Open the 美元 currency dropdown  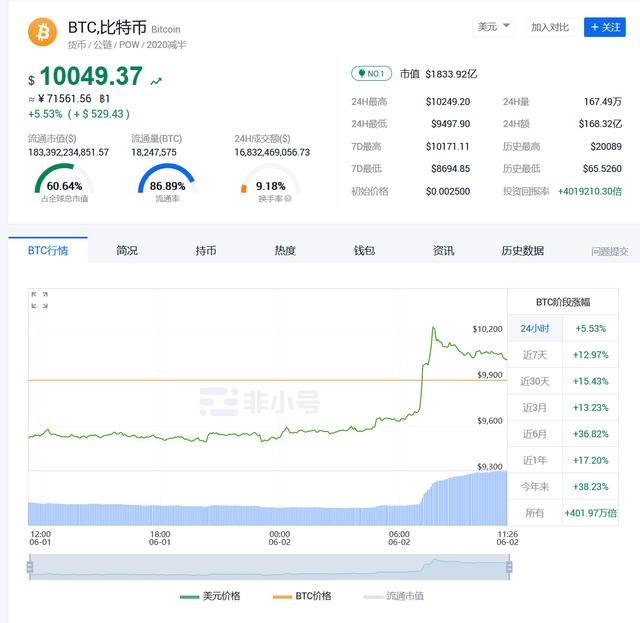tap(493, 27)
